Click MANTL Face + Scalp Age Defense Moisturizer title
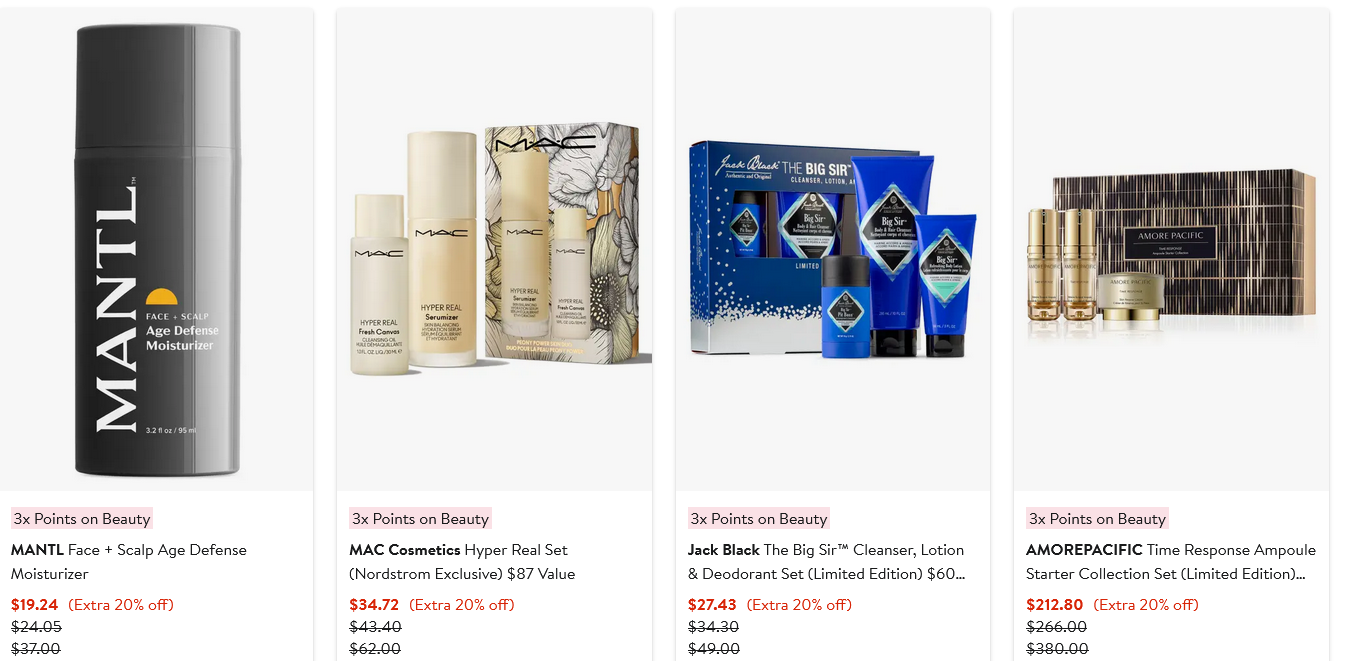The image size is (1345, 661). [x=129, y=562]
